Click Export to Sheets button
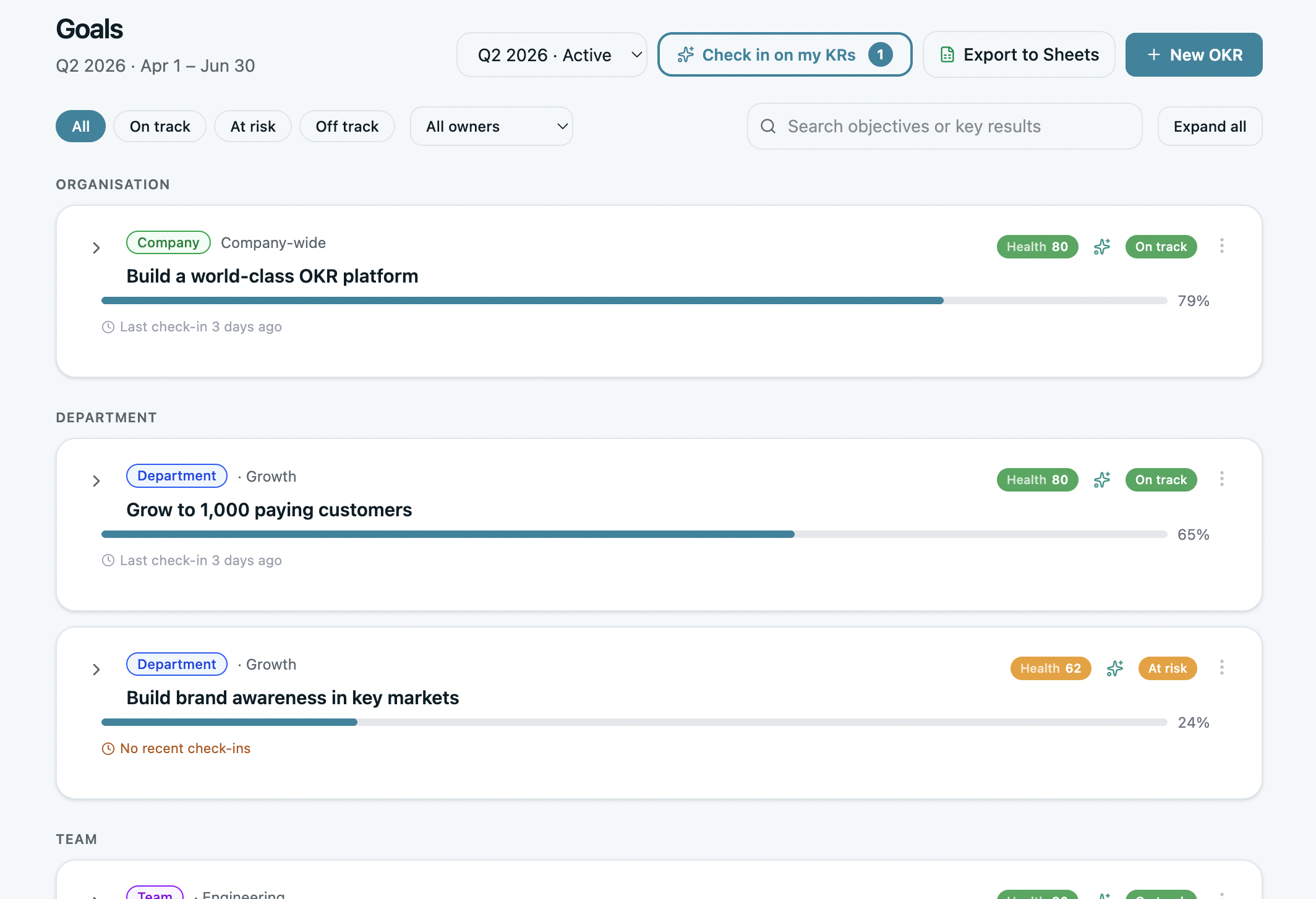This screenshot has height=899, width=1316. click(x=1019, y=54)
